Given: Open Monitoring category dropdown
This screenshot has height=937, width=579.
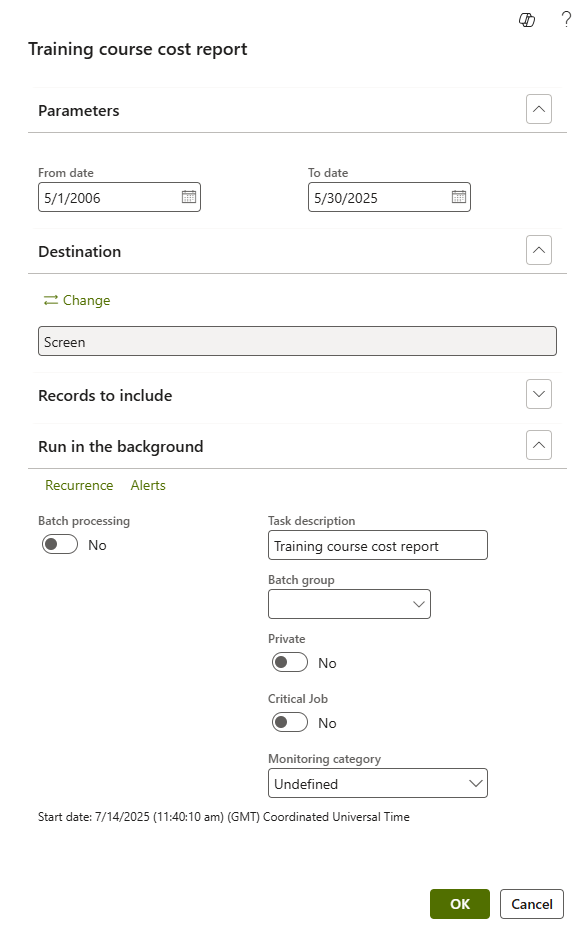Looking at the screenshot, I should 378,783.
